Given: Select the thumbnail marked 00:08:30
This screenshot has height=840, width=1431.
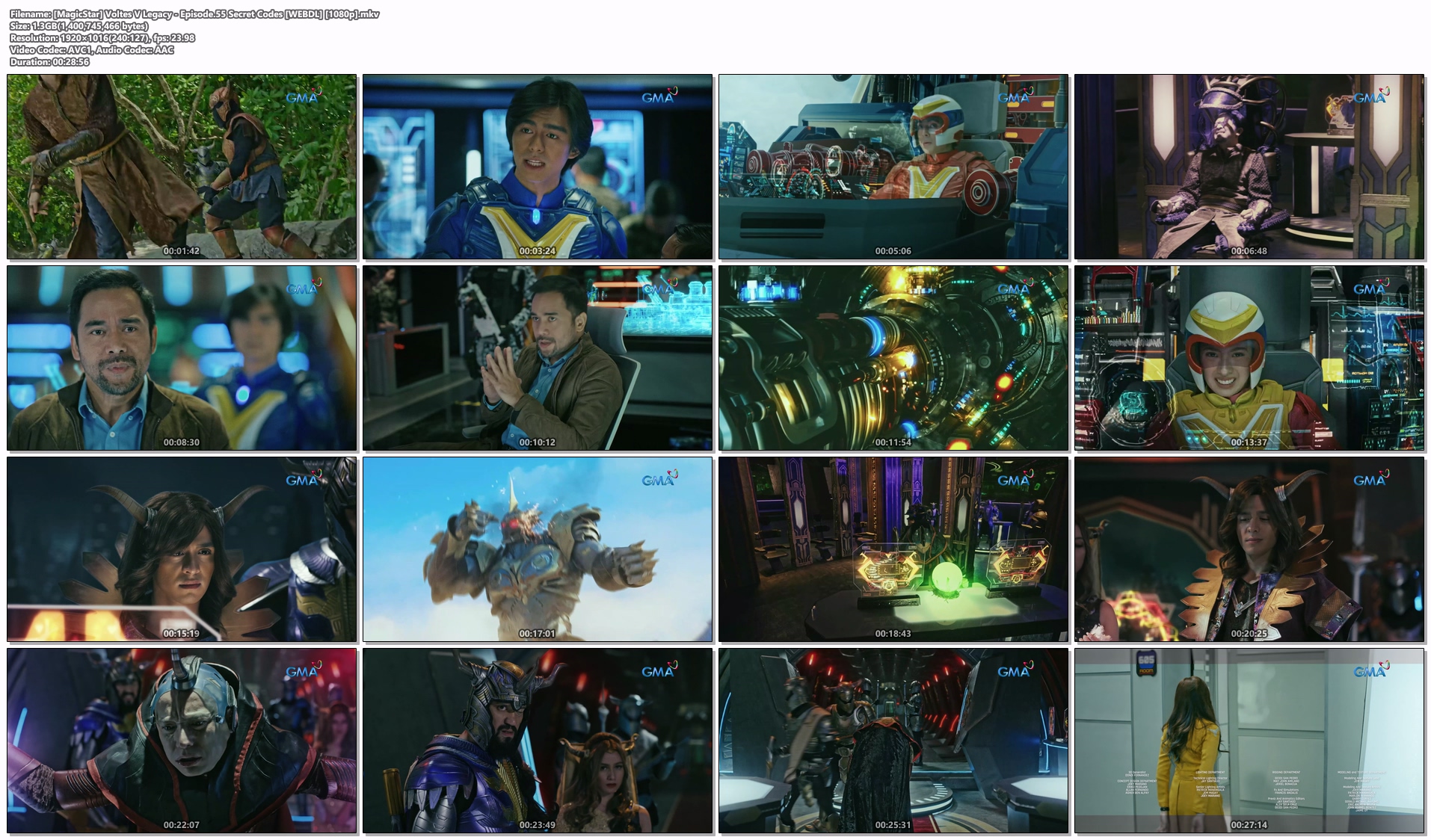Looking at the screenshot, I should (182, 357).
